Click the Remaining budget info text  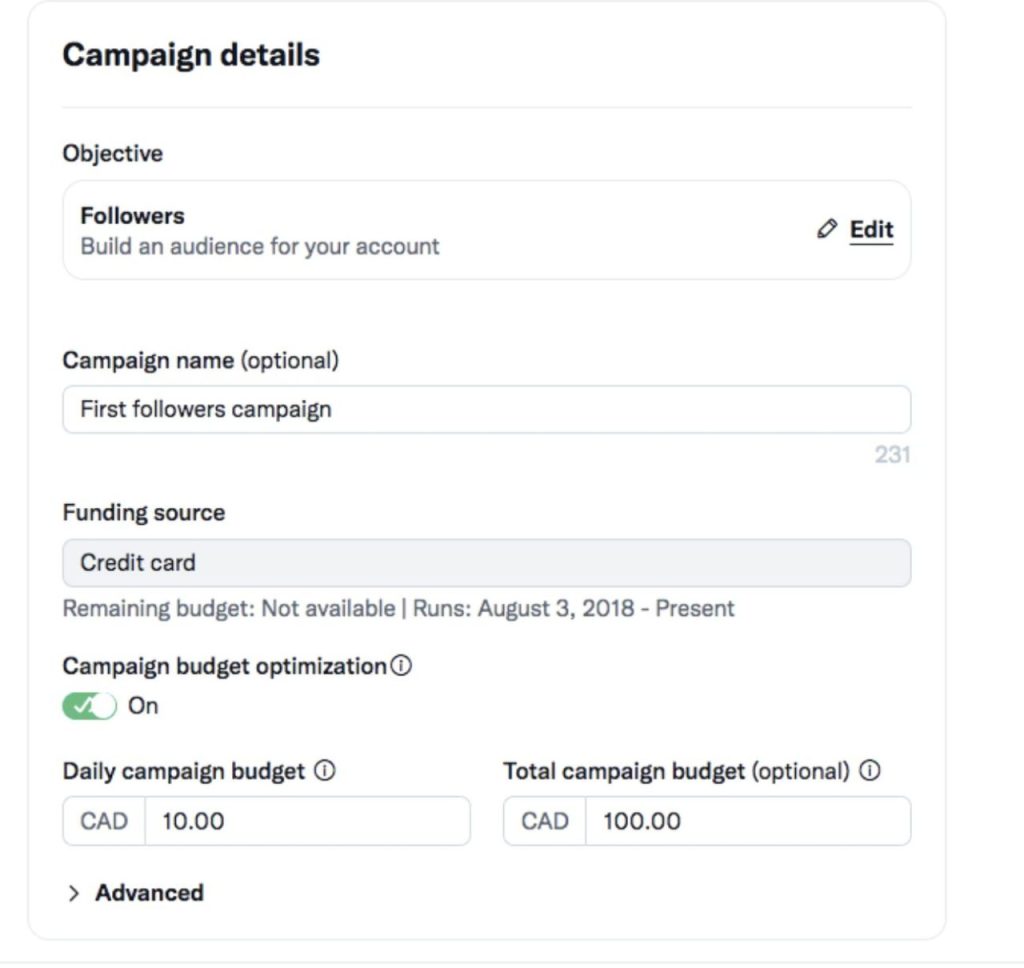398,609
